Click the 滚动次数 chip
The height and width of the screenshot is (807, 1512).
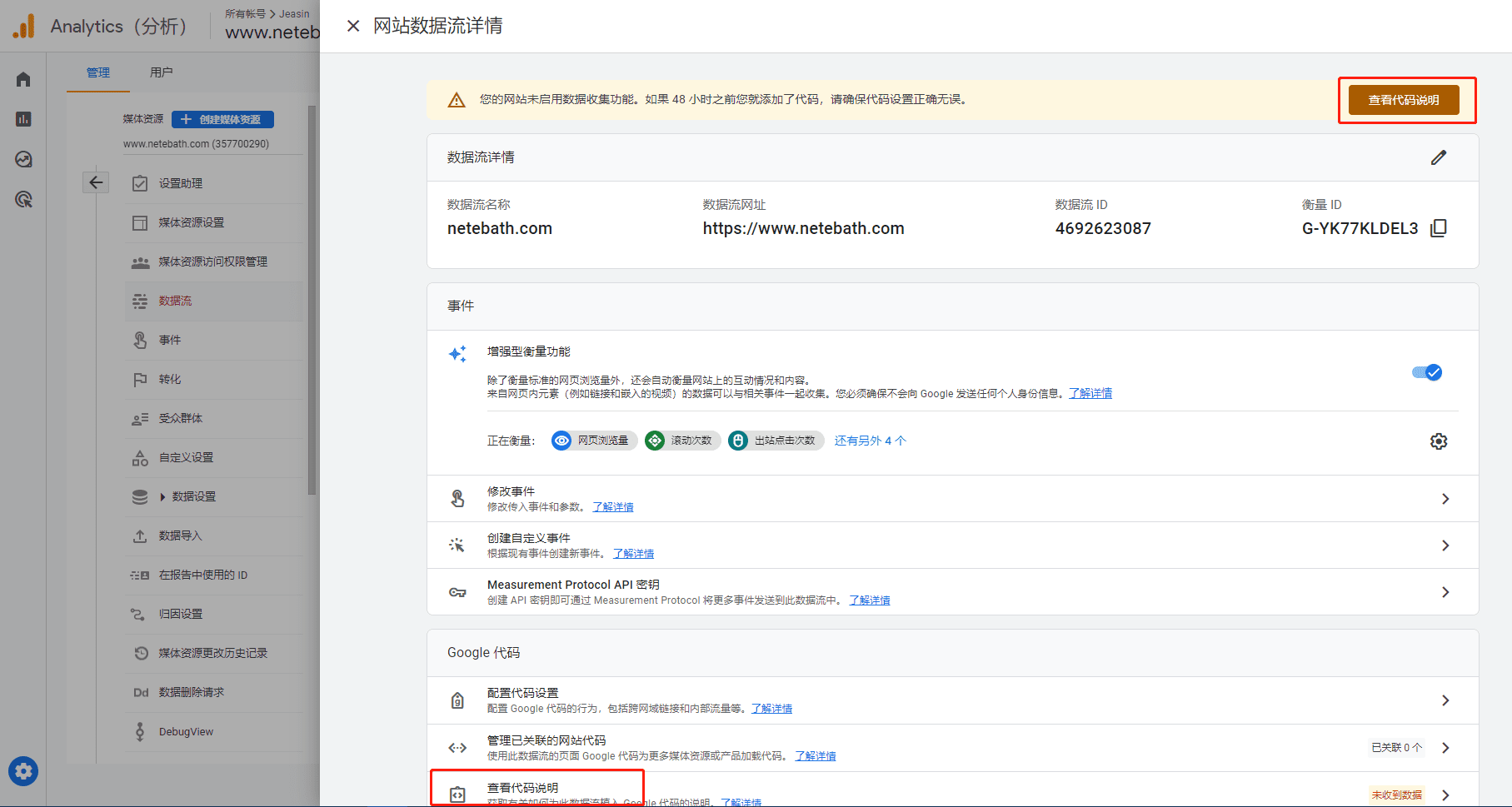coord(682,441)
